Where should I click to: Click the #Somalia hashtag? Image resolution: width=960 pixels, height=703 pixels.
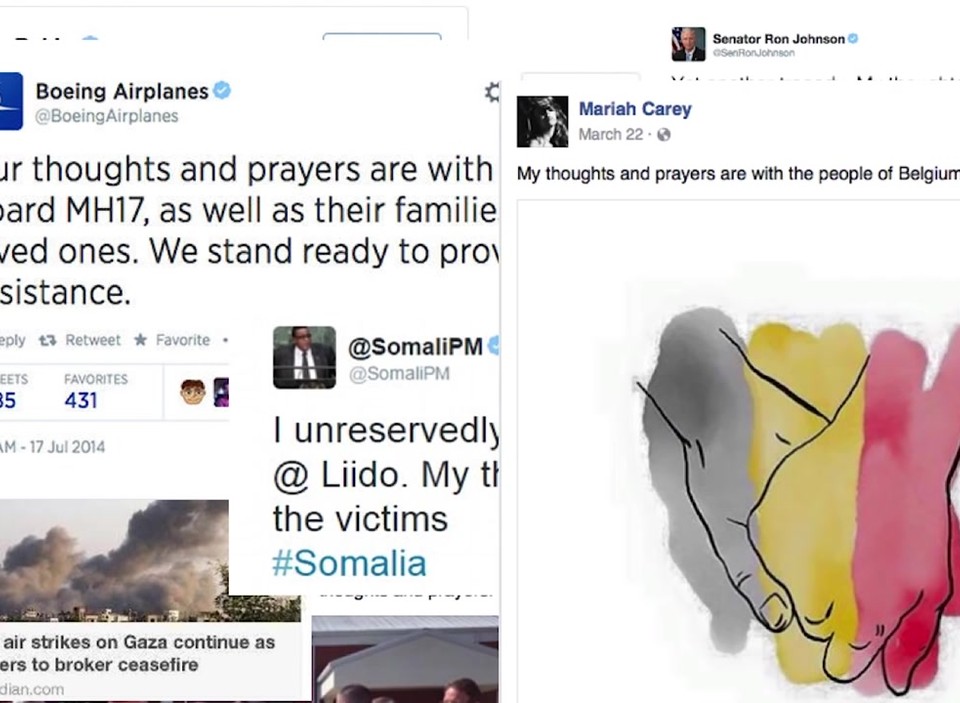pos(349,563)
